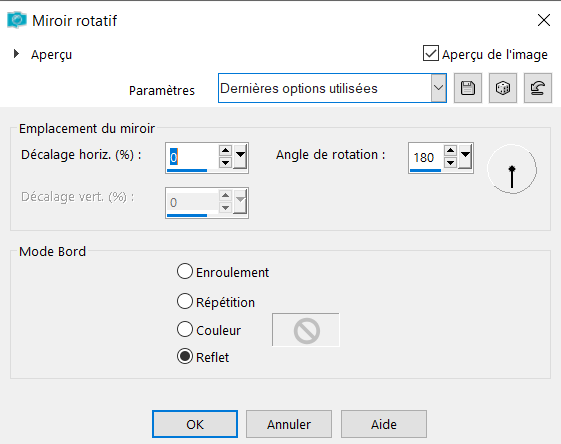Image resolution: width=561 pixels, height=444 pixels.
Task: Click the reset to default arrow icon
Action: (538, 88)
